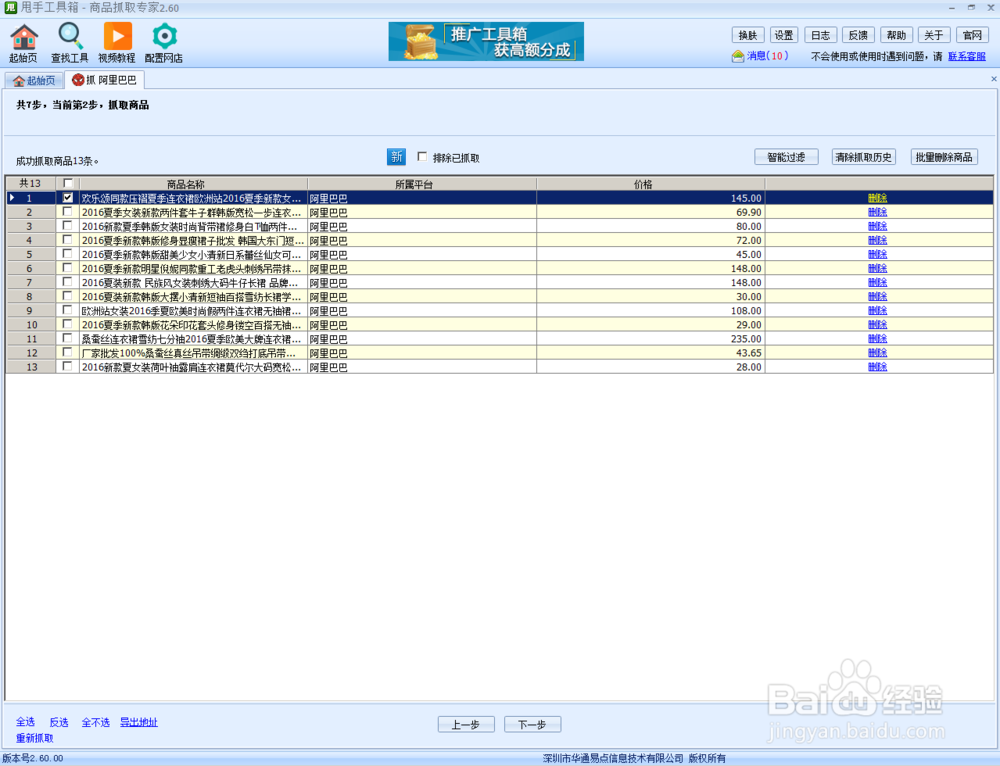Image resolution: width=1000 pixels, height=766 pixels.
Task: Click the 批量删除商品 button
Action: (x=944, y=157)
